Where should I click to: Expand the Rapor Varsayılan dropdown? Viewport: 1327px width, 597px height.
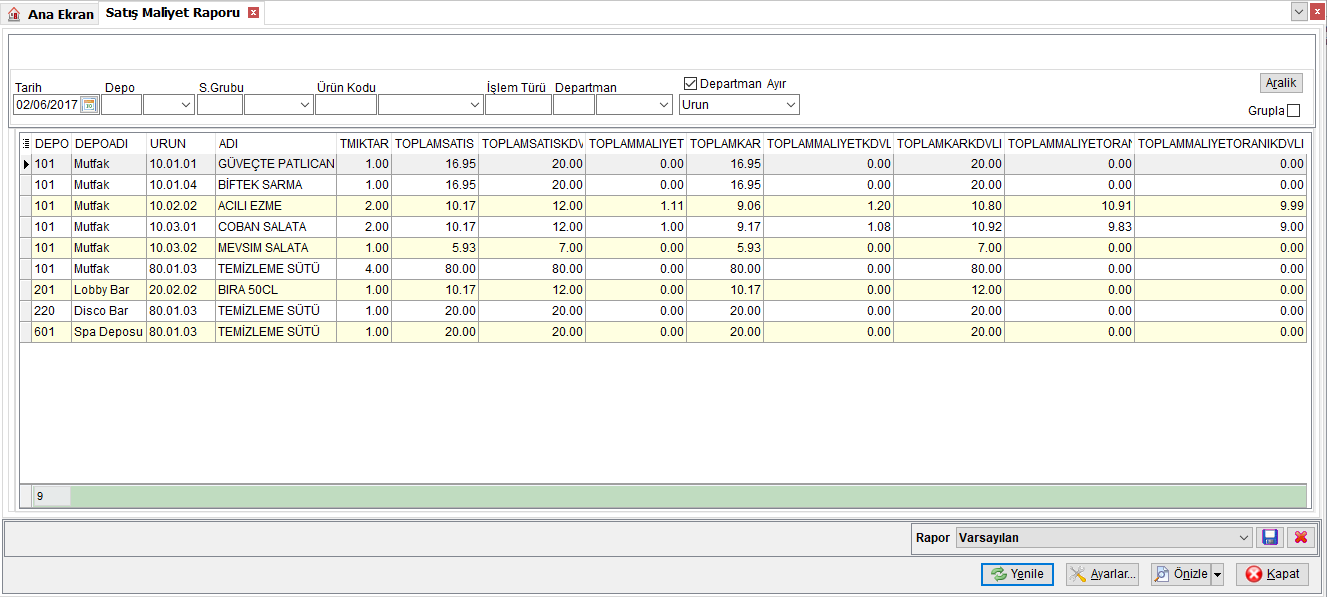point(1244,537)
